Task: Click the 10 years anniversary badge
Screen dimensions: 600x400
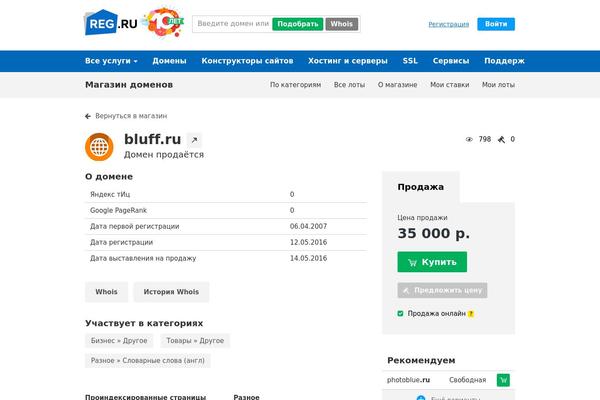Action: 164,22
